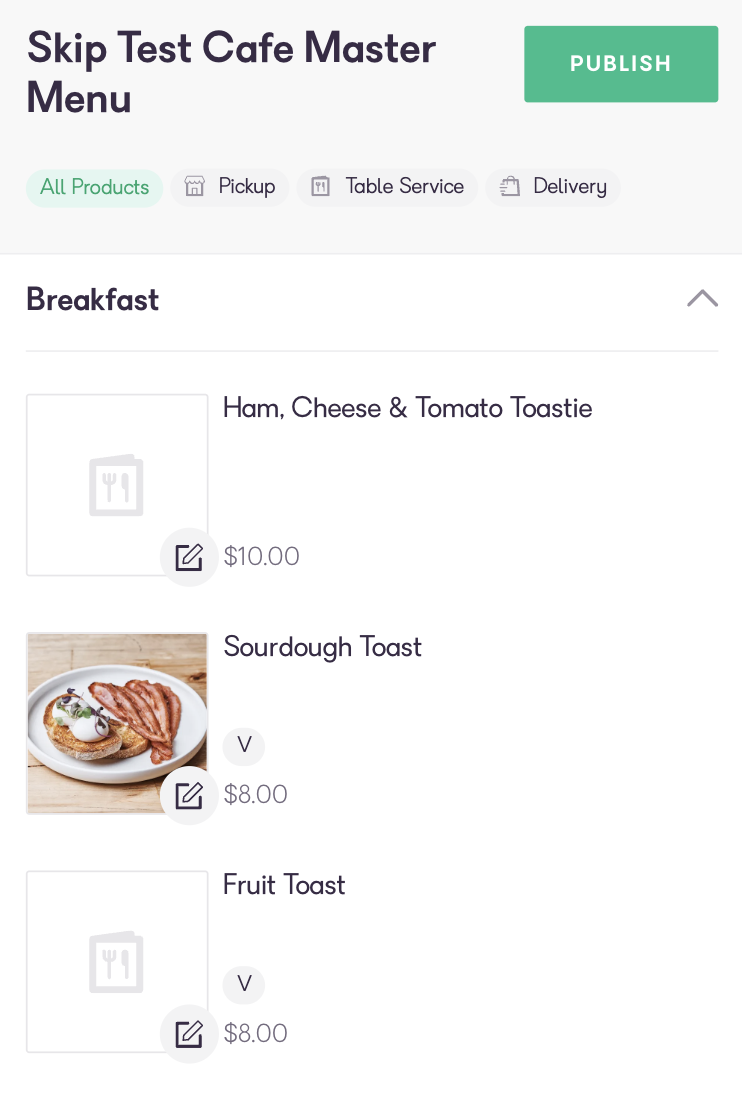Click the V tag on Sourdough Toast
Viewport: 742px width, 1096px height.
244,745
